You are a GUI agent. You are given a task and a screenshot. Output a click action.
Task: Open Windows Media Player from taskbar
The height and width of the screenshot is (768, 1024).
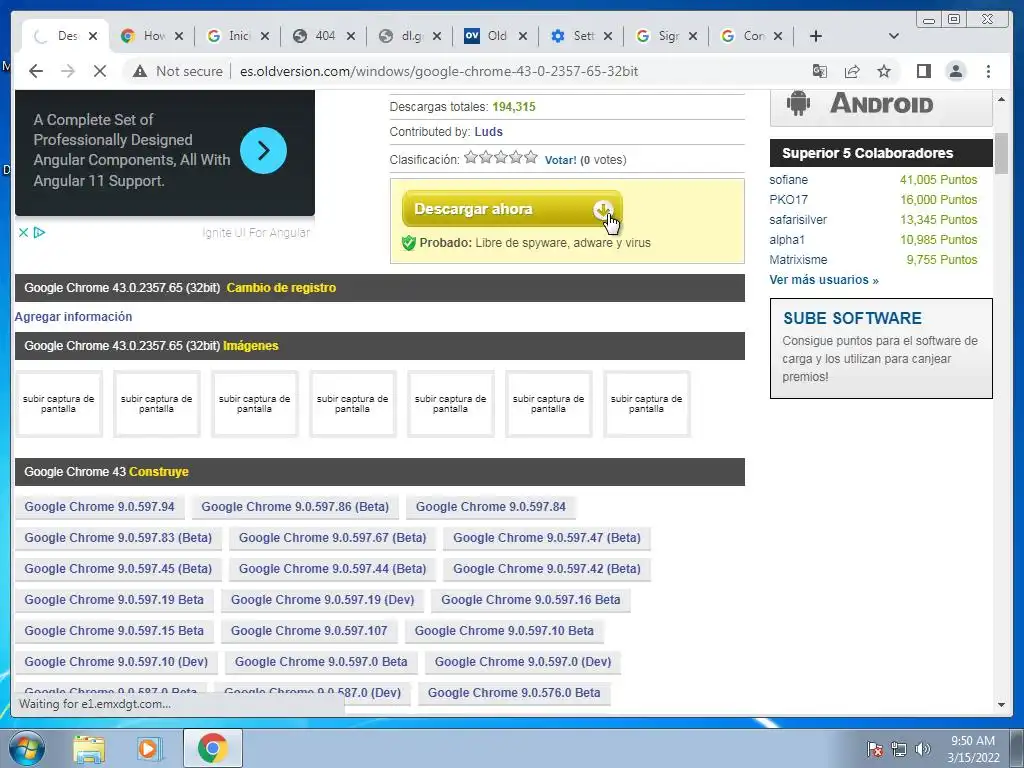pos(148,748)
